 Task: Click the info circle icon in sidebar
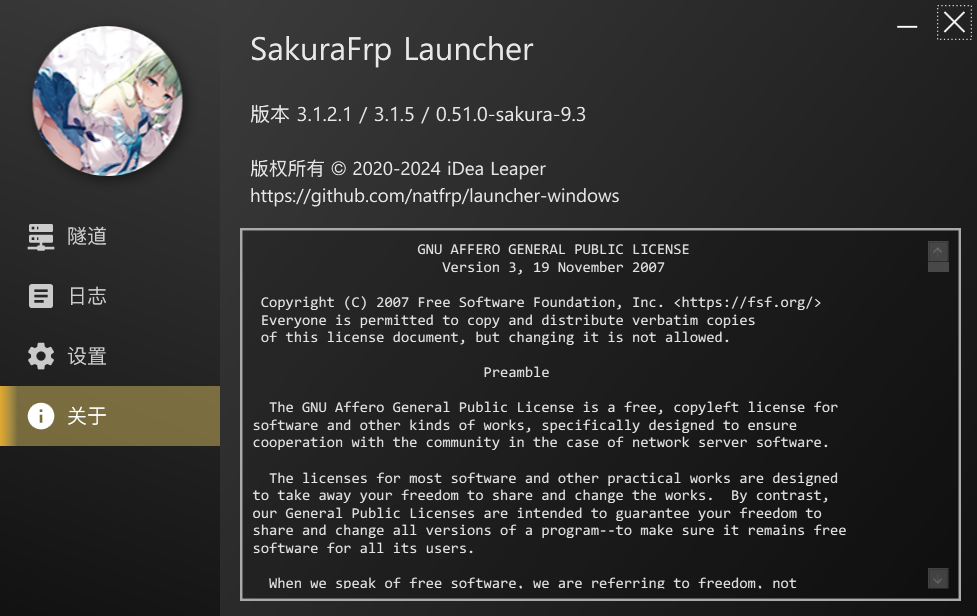tap(41, 416)
